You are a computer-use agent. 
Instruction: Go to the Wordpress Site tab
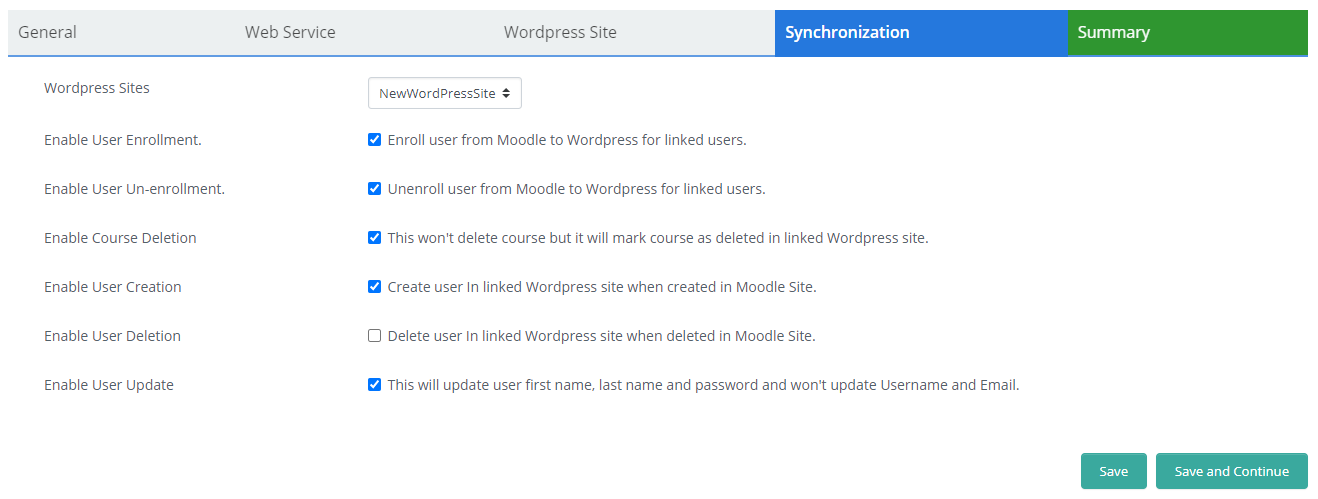[634, 32]
